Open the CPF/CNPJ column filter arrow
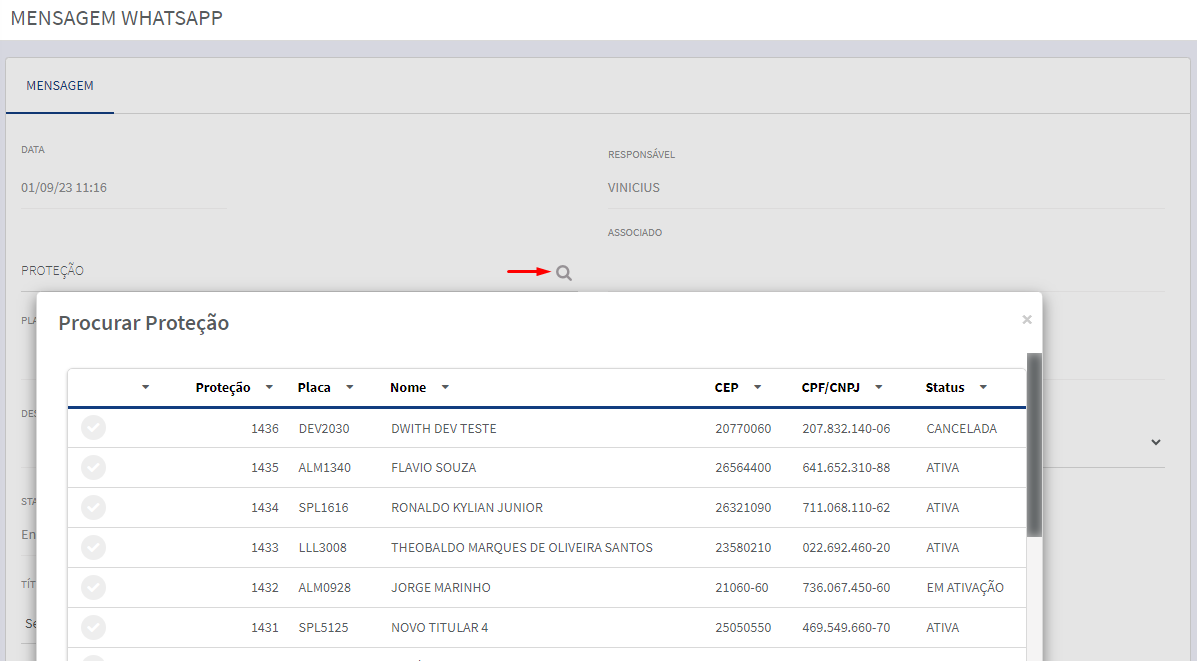Screen dimensions: 1197x661 [x=879, y=387]
